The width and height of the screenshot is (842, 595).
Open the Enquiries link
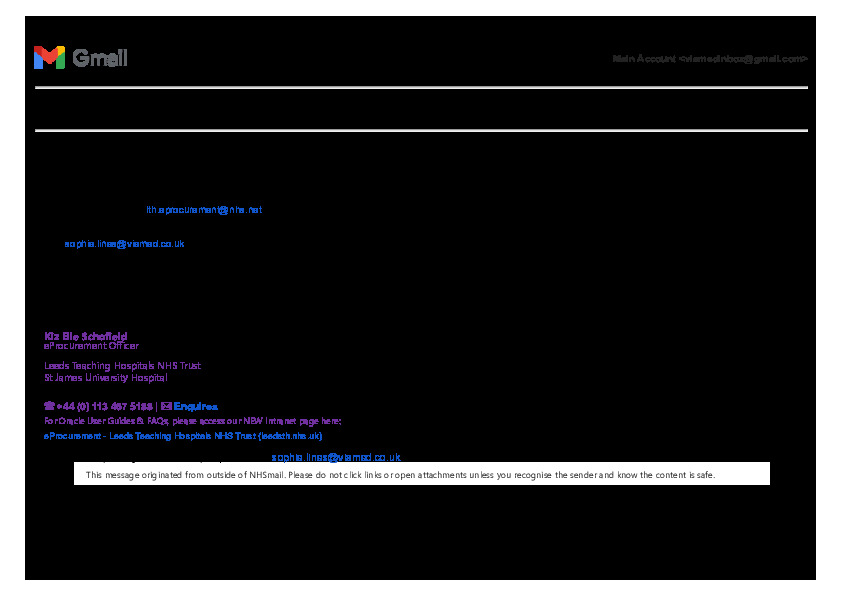(195, 407)
